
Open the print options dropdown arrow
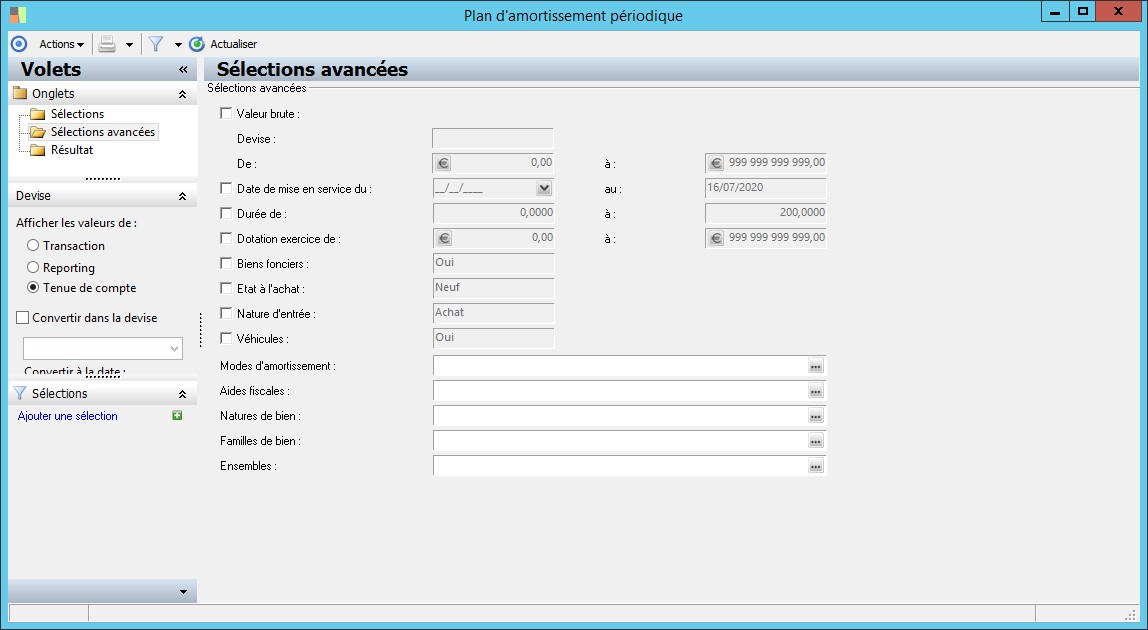click(130, 45)
